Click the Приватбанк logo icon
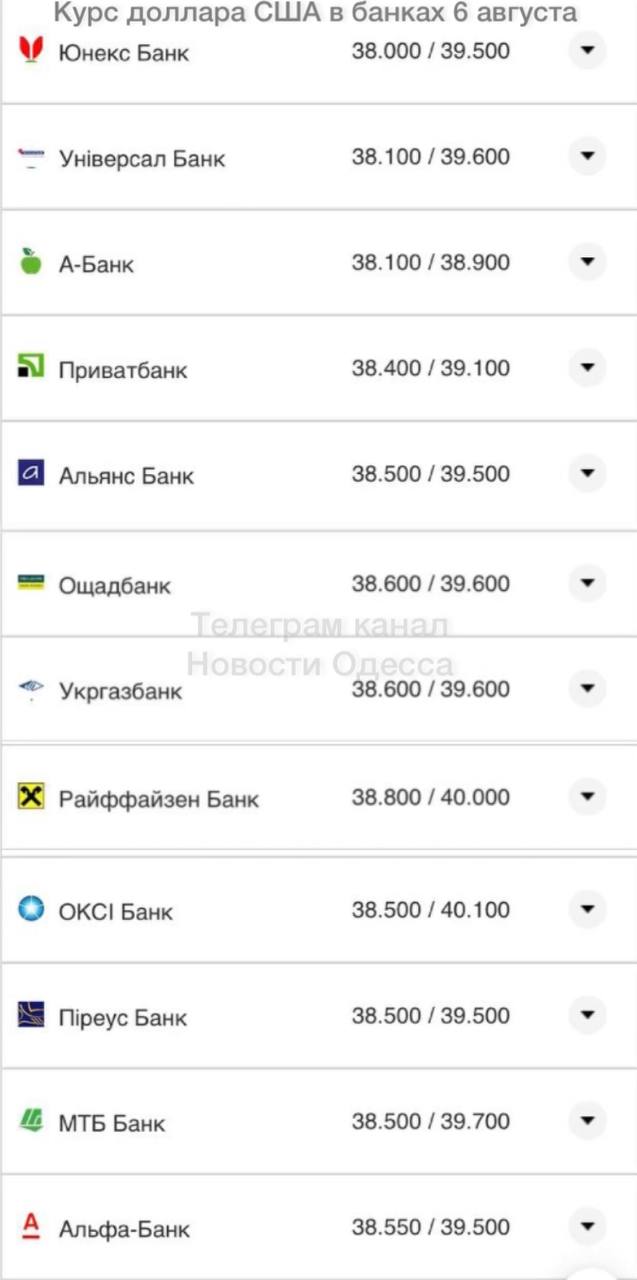The height and width of the screenshot is (1280, 637). point(31,368)
